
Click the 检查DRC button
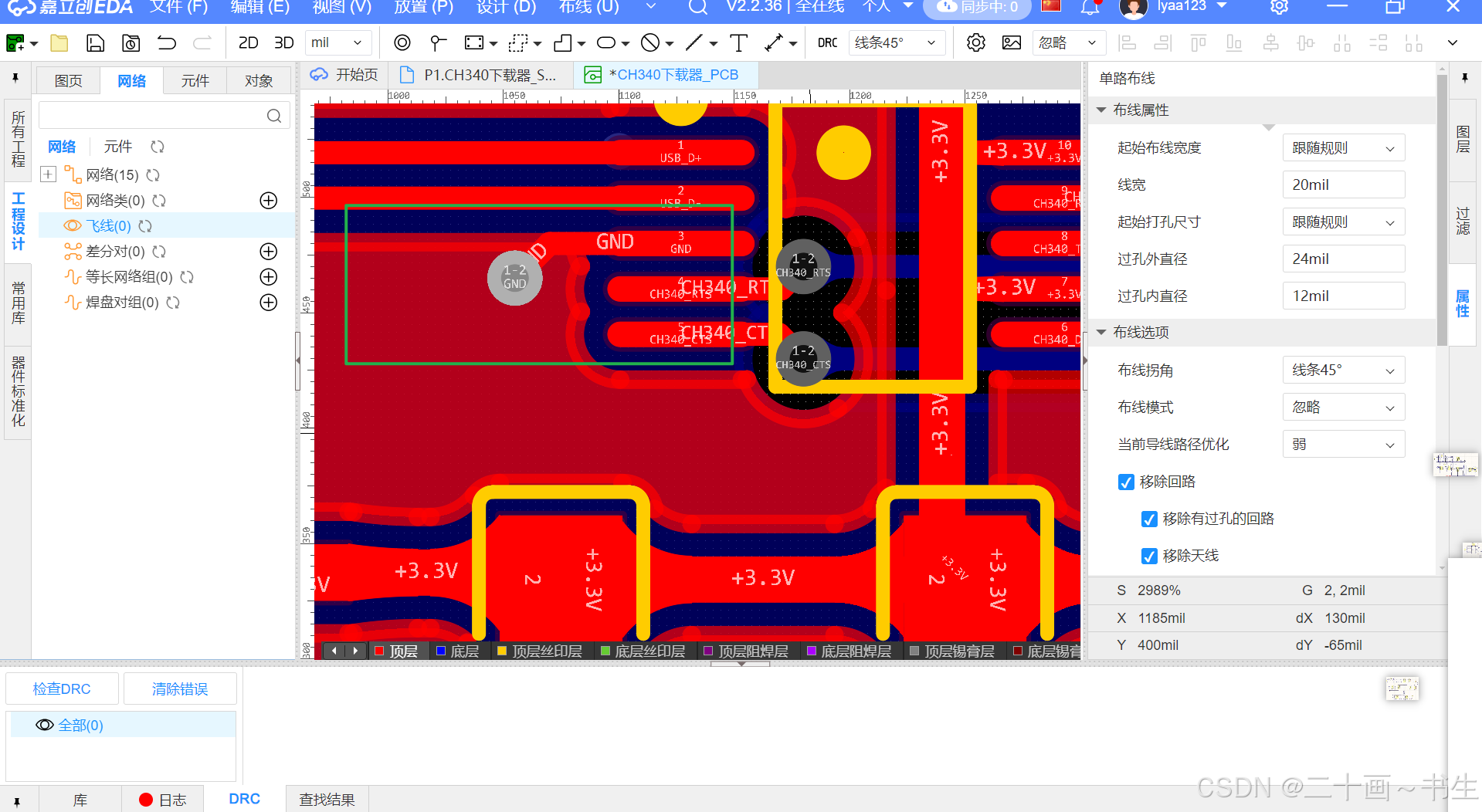click(x=62, y=689)
